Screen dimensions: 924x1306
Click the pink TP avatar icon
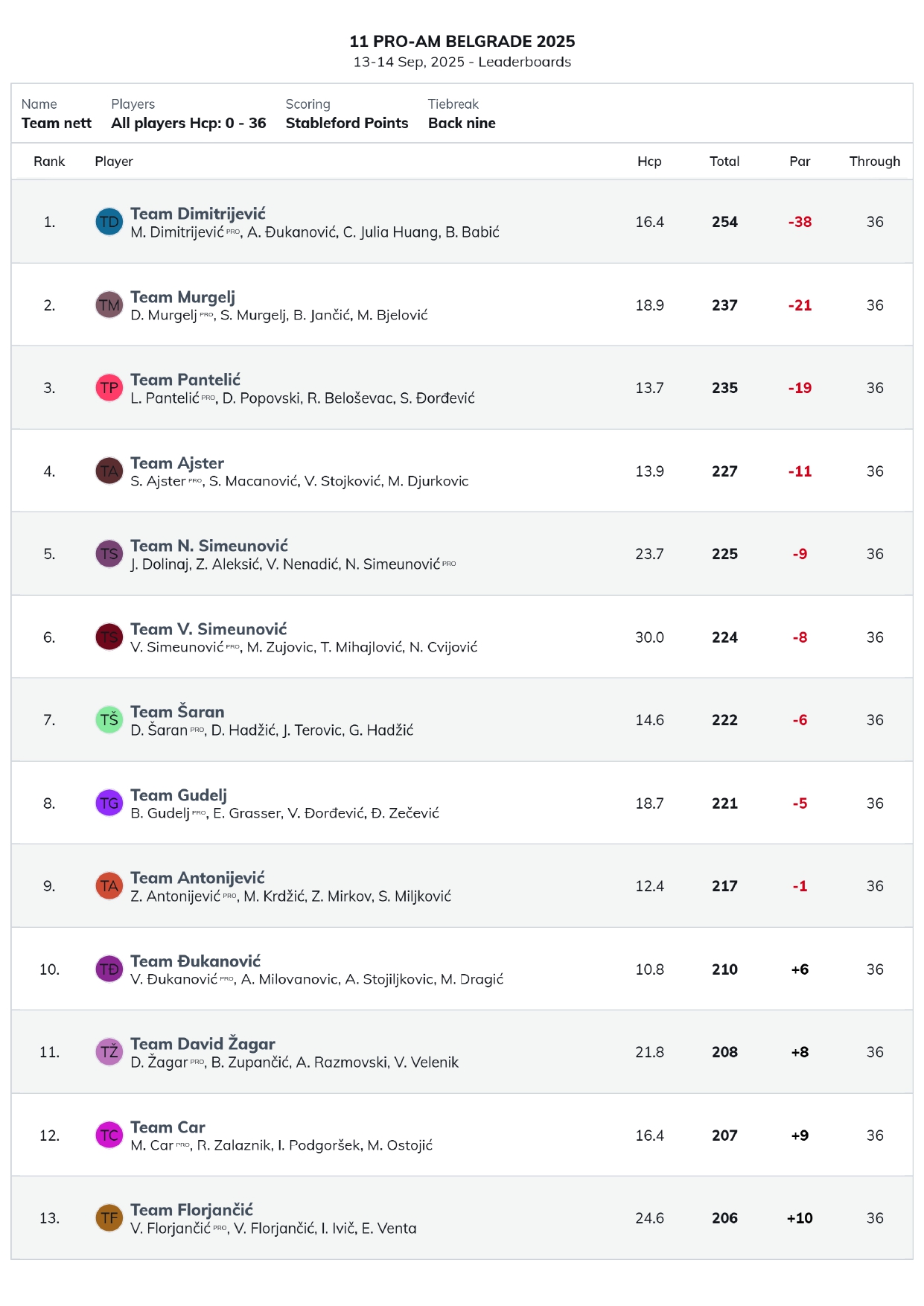point(109,388)
